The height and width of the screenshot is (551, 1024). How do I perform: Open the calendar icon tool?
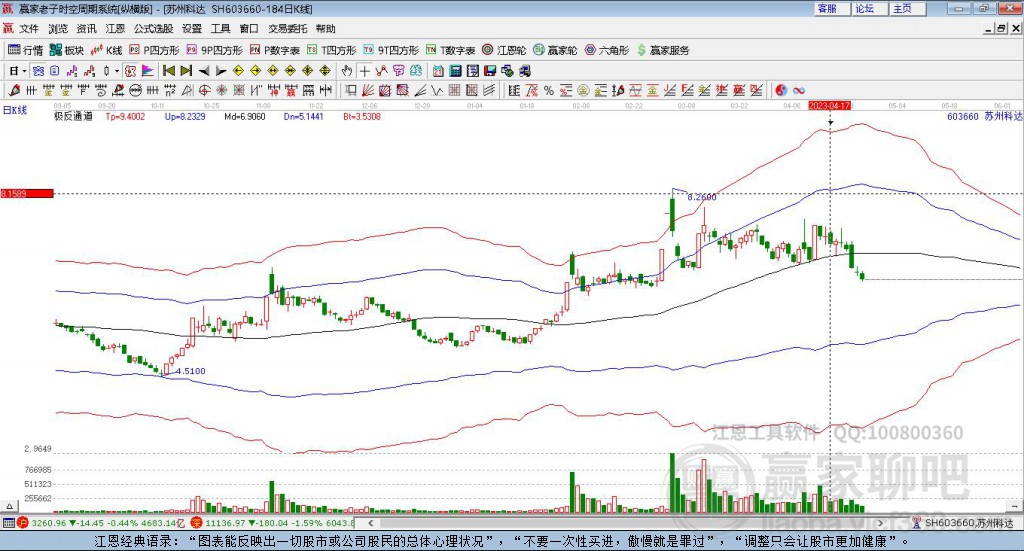[x=438, y=71]
